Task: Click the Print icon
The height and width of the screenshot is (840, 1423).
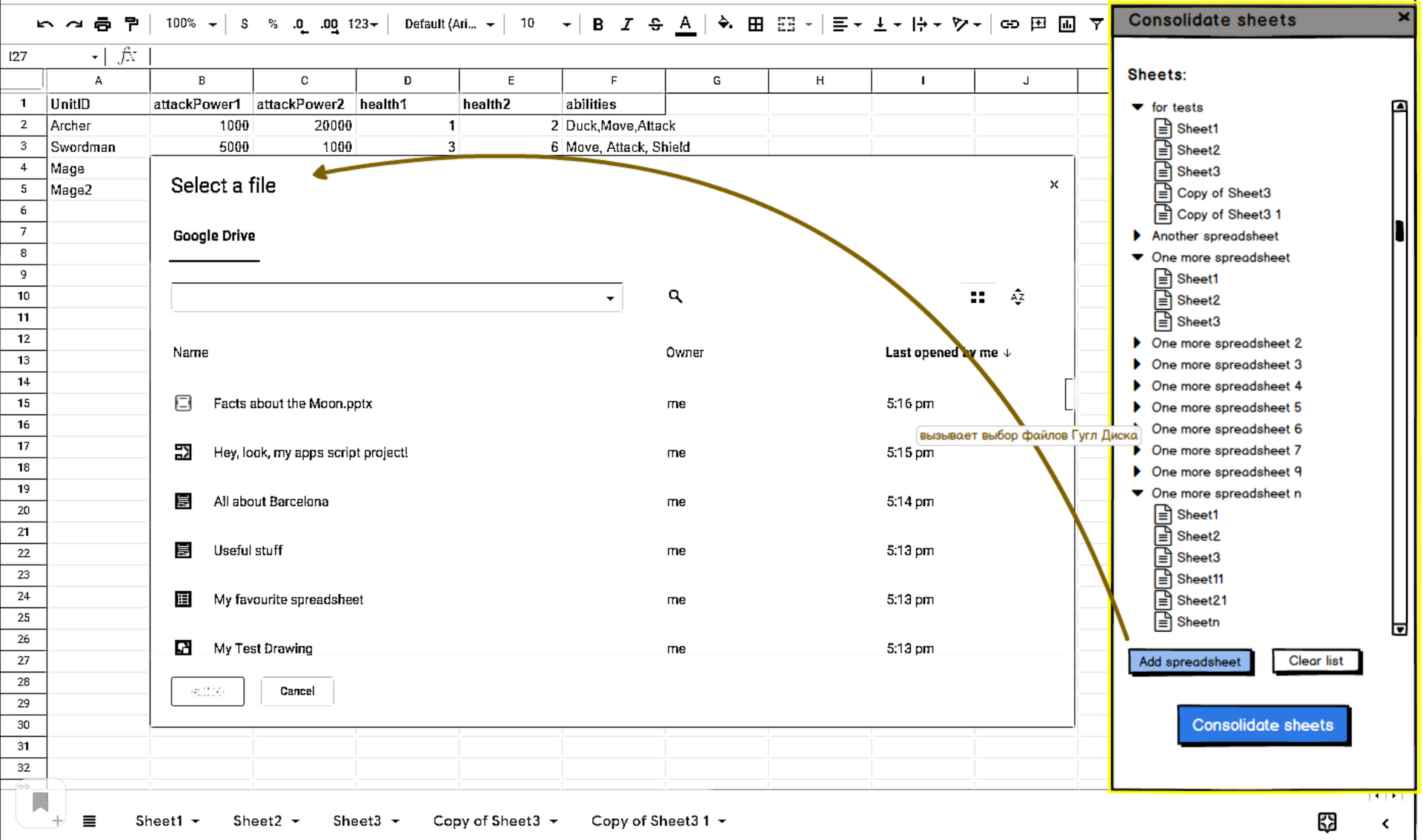Action: tap(102, 24)
